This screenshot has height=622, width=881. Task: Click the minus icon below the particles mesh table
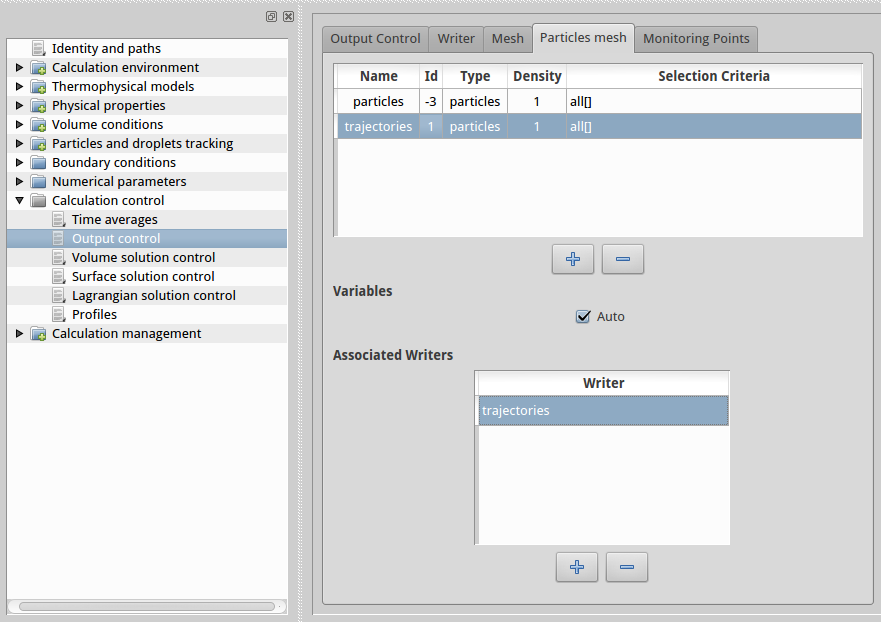pyautogui.click(x=623, y=259)
